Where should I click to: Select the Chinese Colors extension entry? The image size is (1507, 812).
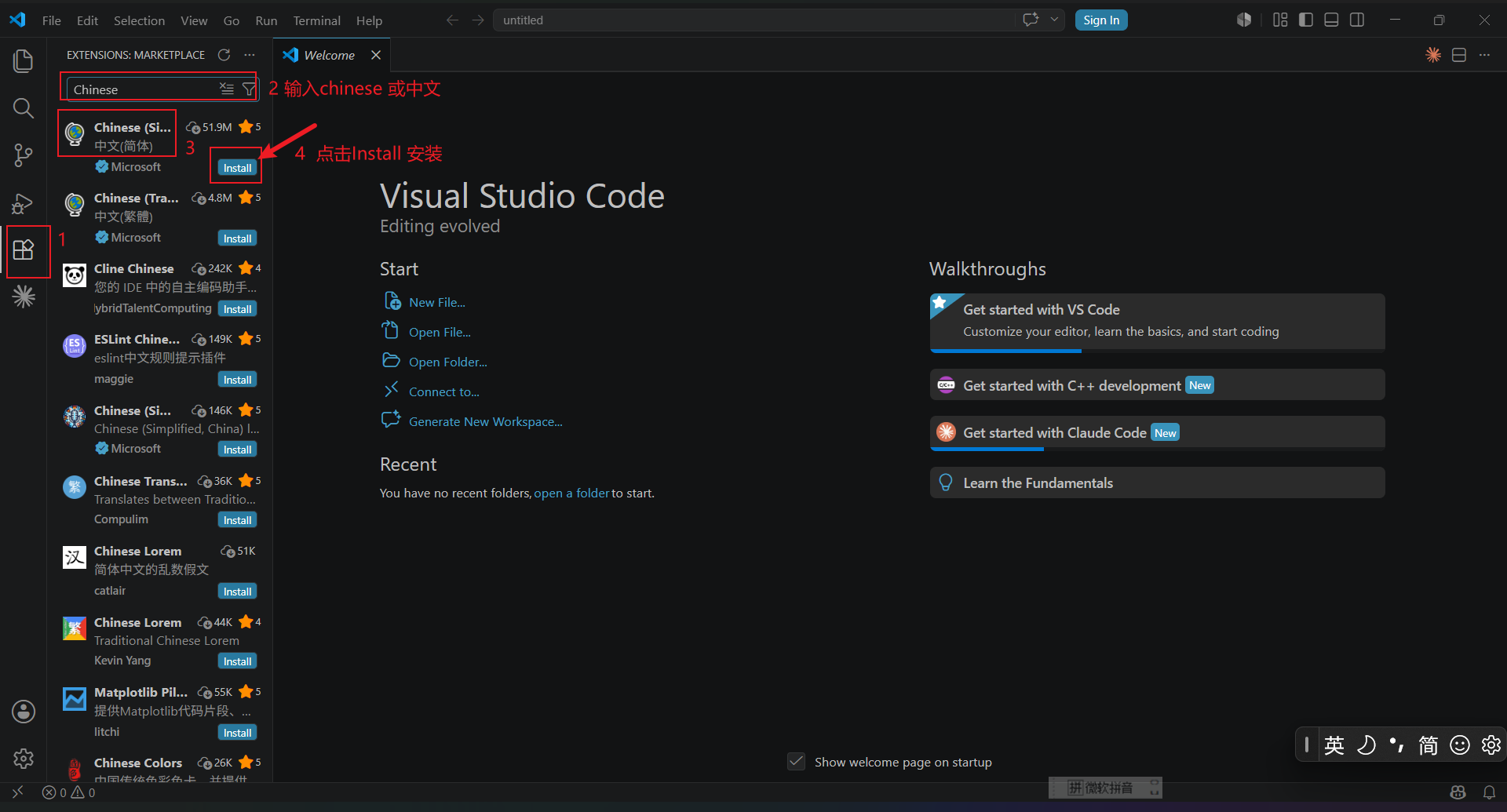160,765
